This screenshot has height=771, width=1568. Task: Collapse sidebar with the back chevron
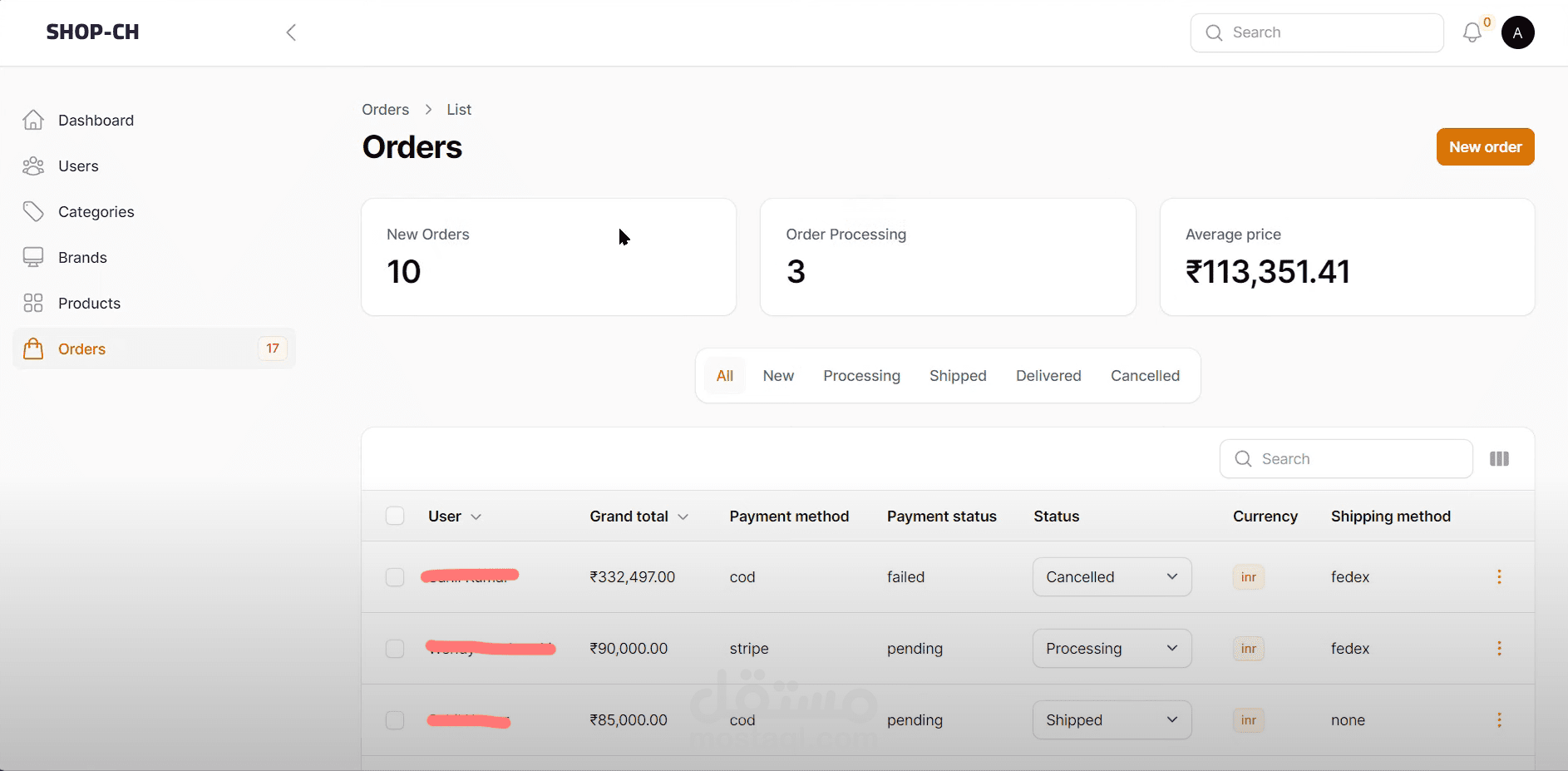tap(291, 32)
